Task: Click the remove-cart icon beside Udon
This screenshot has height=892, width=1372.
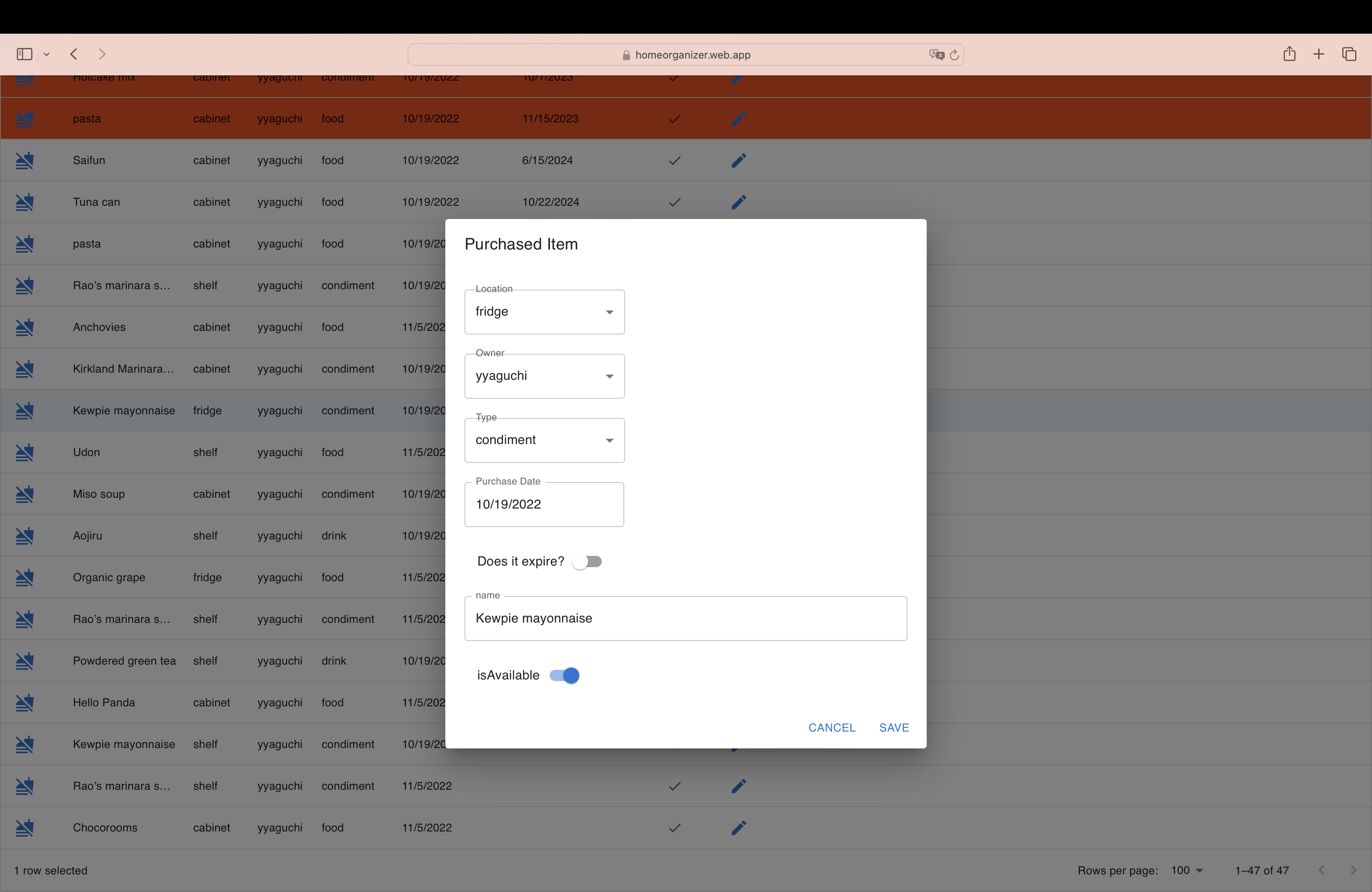Action: tap(25, 452)
